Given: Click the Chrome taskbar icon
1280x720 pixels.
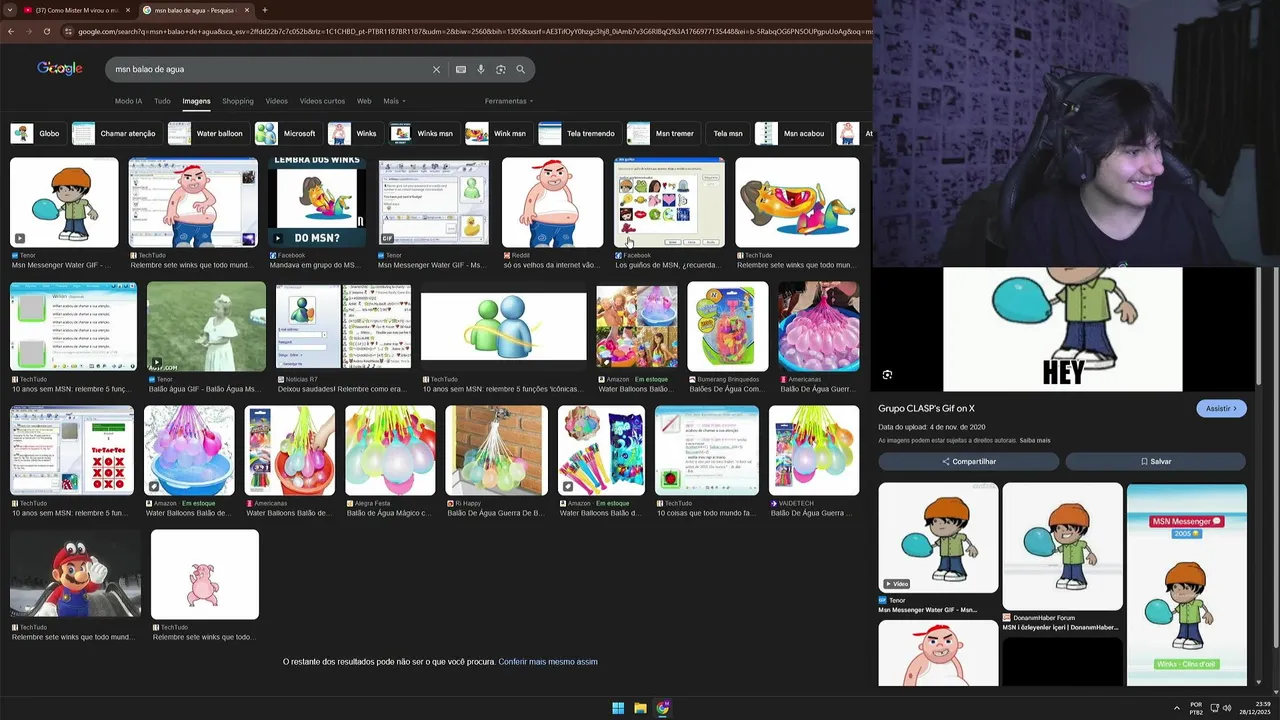Looking at the screenshot, I should point(662,708).
